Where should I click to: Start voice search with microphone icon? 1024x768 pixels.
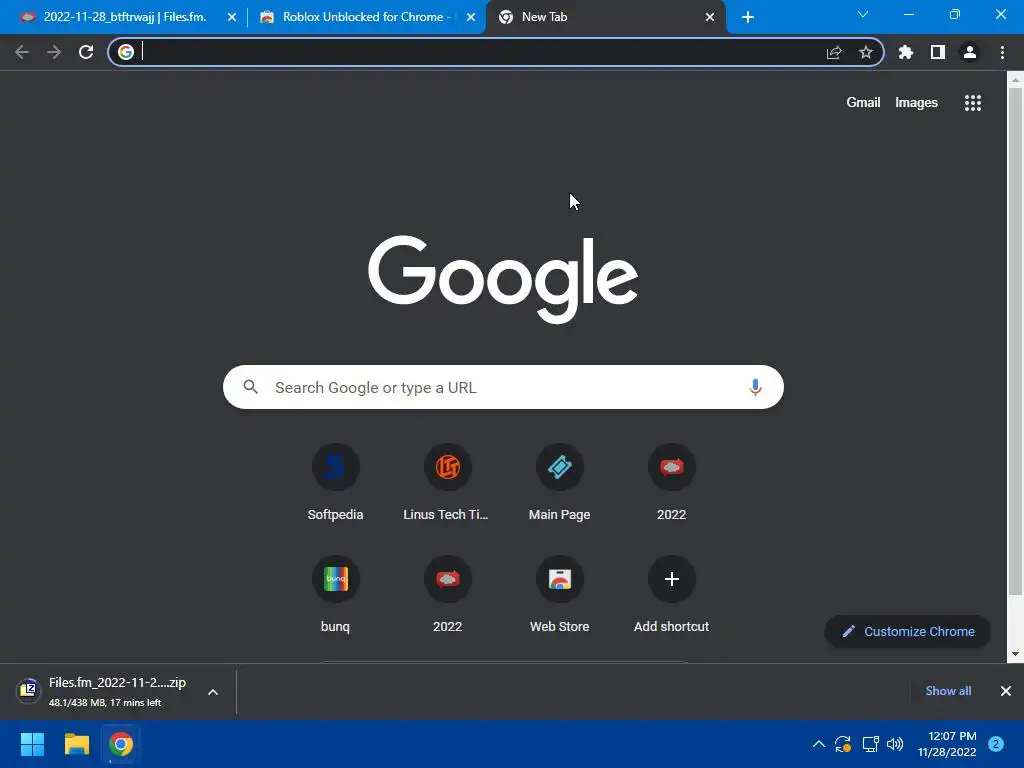pyautogui.click(x=755, y=387)
